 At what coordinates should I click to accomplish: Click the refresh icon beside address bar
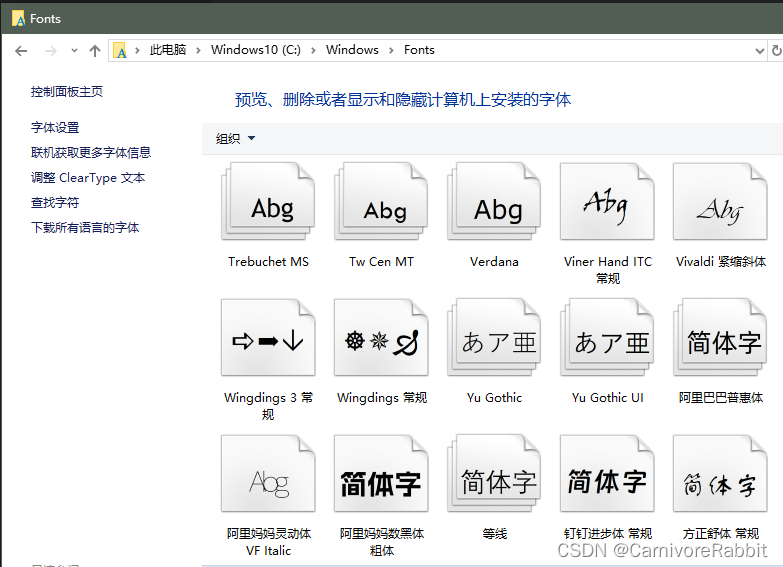pyautogui.click(x=777, y=50)
